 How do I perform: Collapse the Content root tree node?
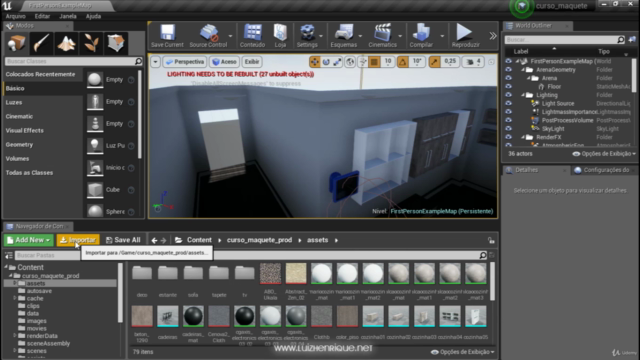click(6, 267)
